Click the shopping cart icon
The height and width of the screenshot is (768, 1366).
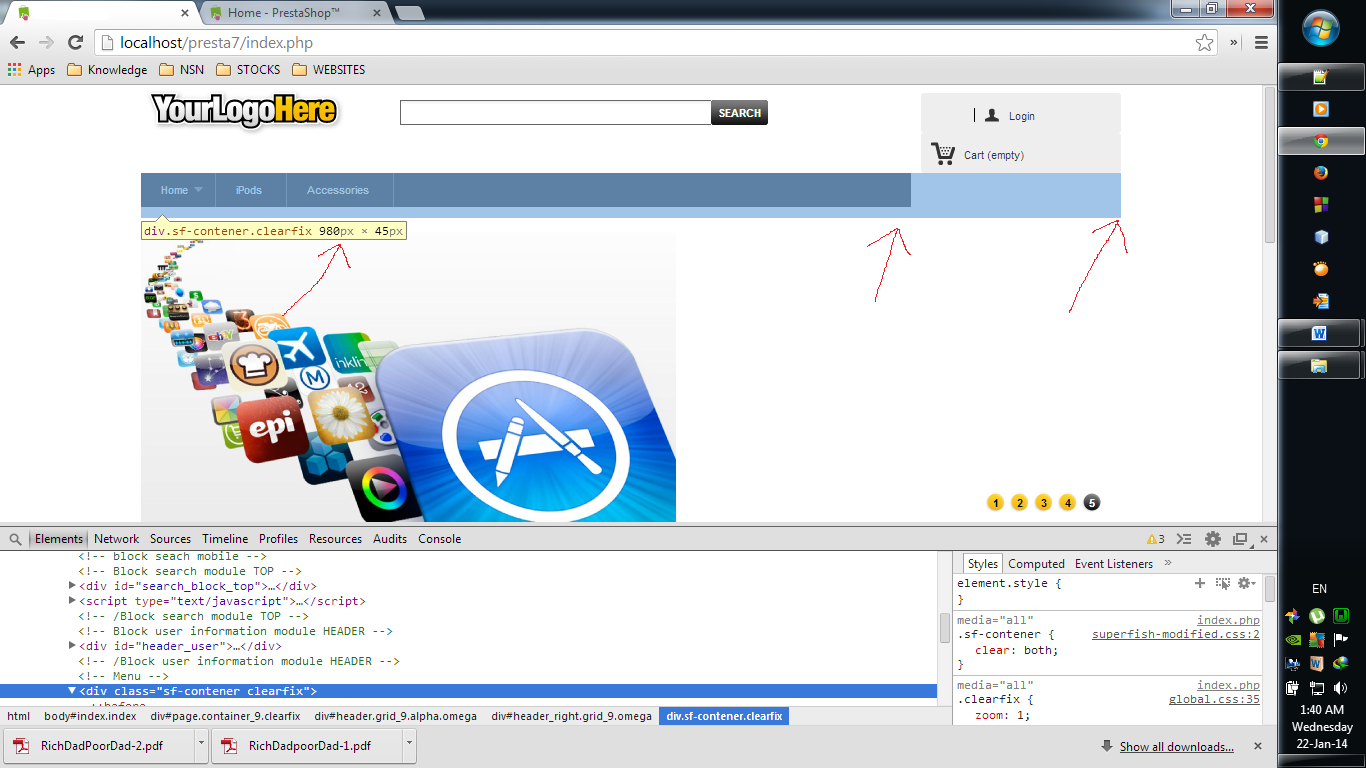point(943,154)
